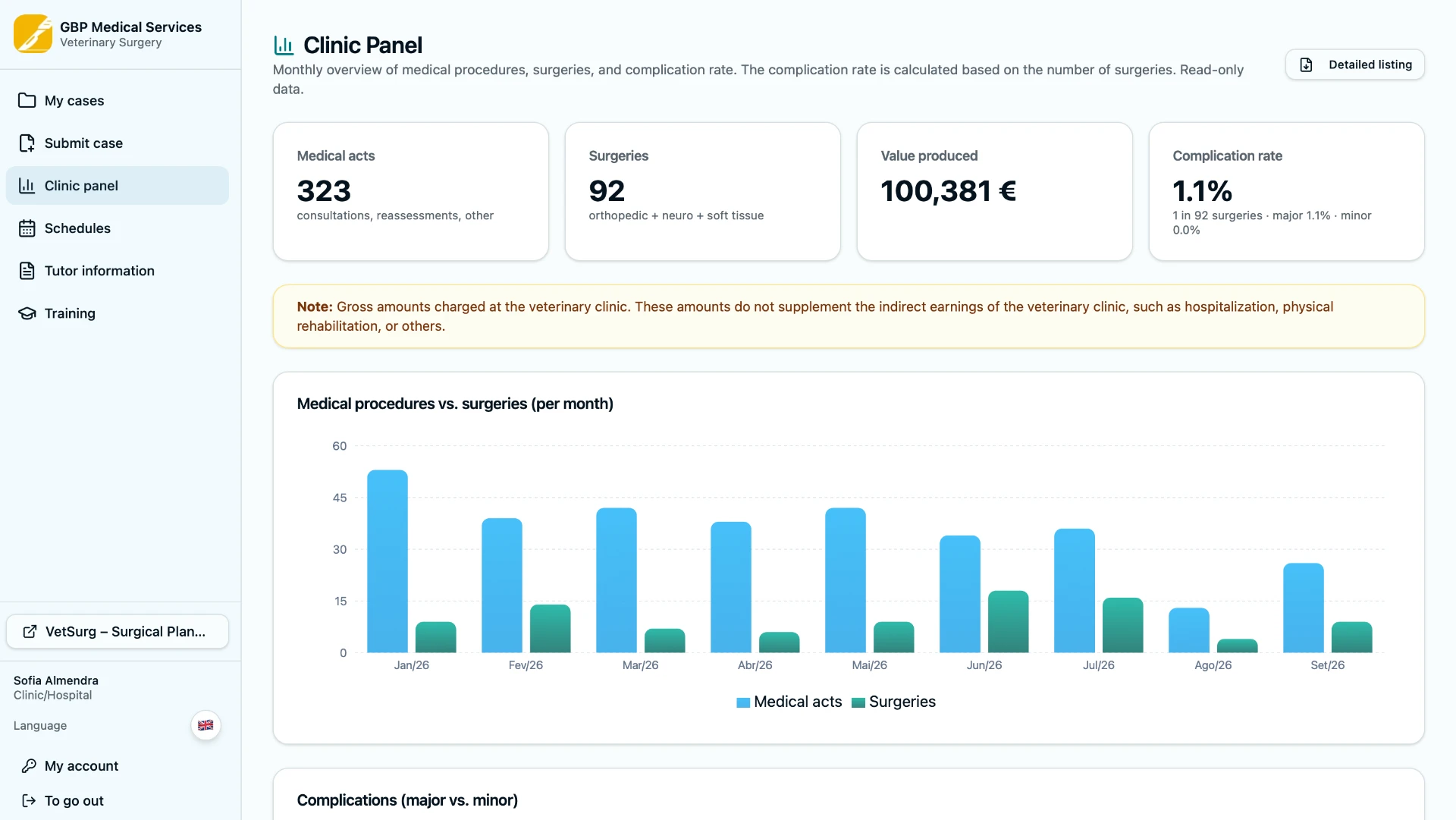Click the calendar icon beside Schedules
Image resolution: width=1456 pixels, height=820 pixels.
(x=27, y=228)
